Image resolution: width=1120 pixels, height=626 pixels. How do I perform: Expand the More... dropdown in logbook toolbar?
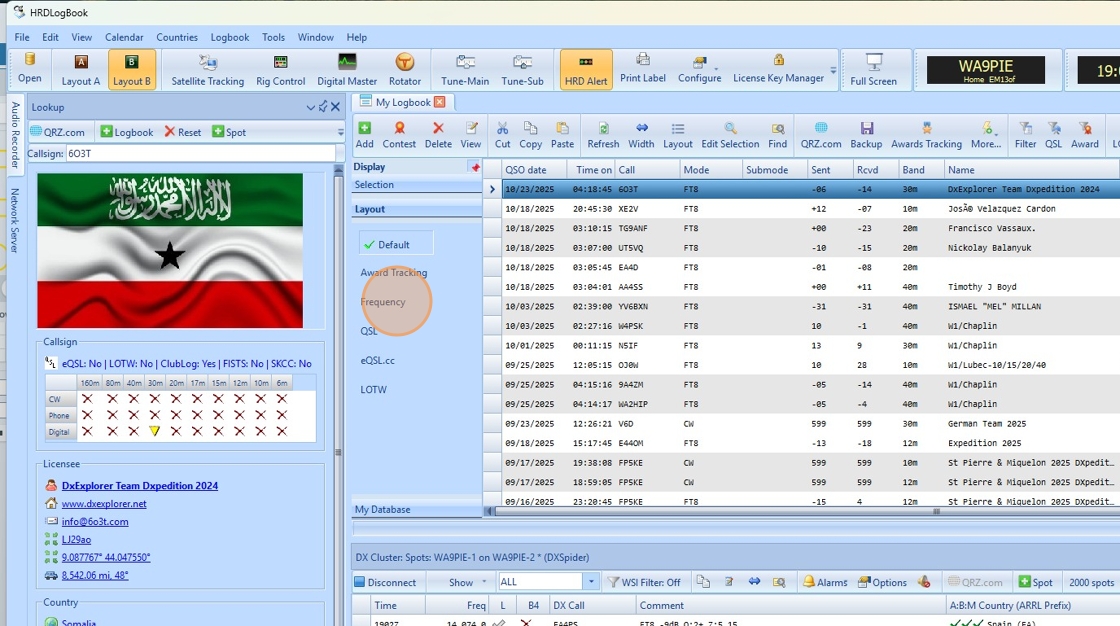click(x=987, y=134)
